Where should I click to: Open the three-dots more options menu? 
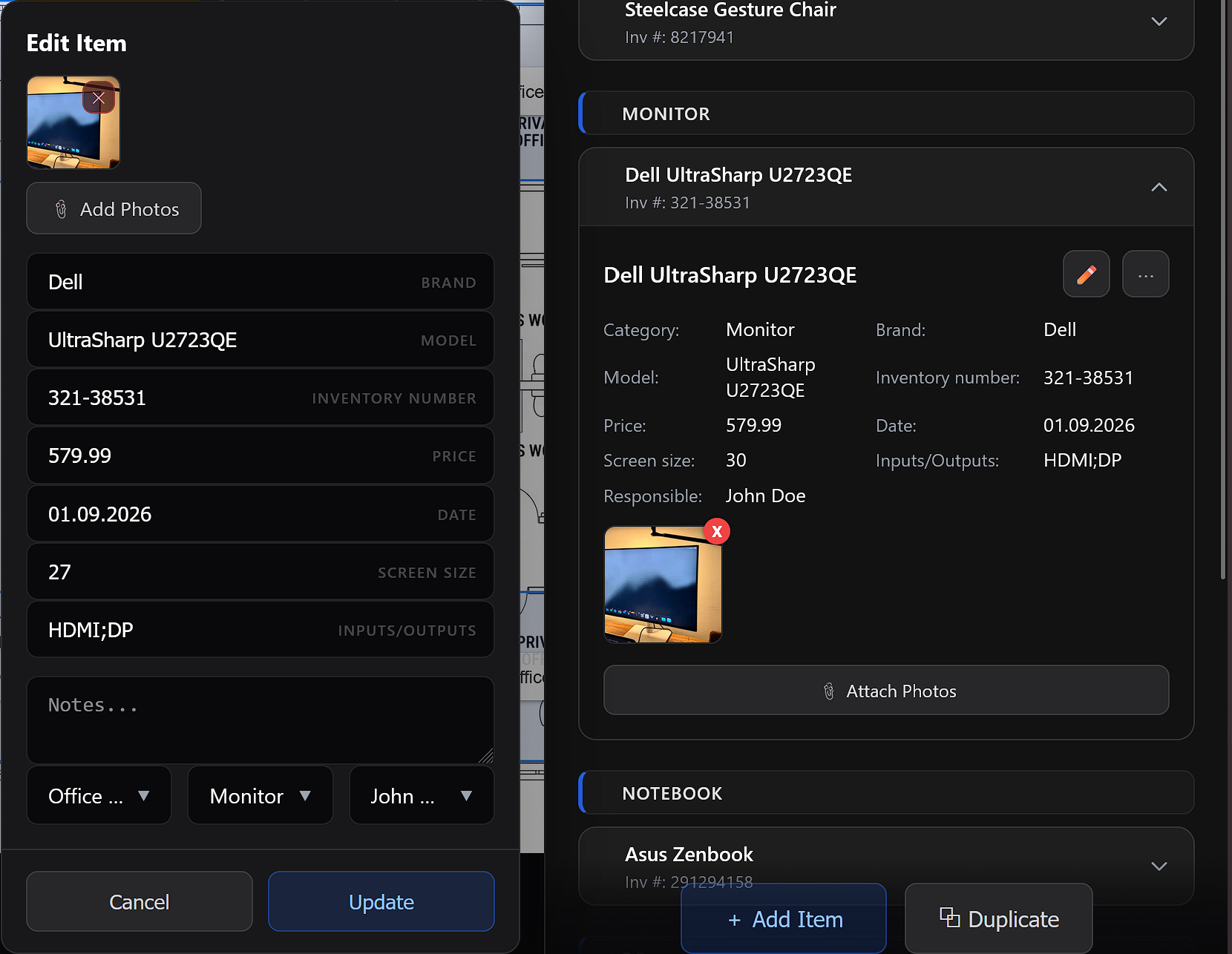click(1146, 274)
